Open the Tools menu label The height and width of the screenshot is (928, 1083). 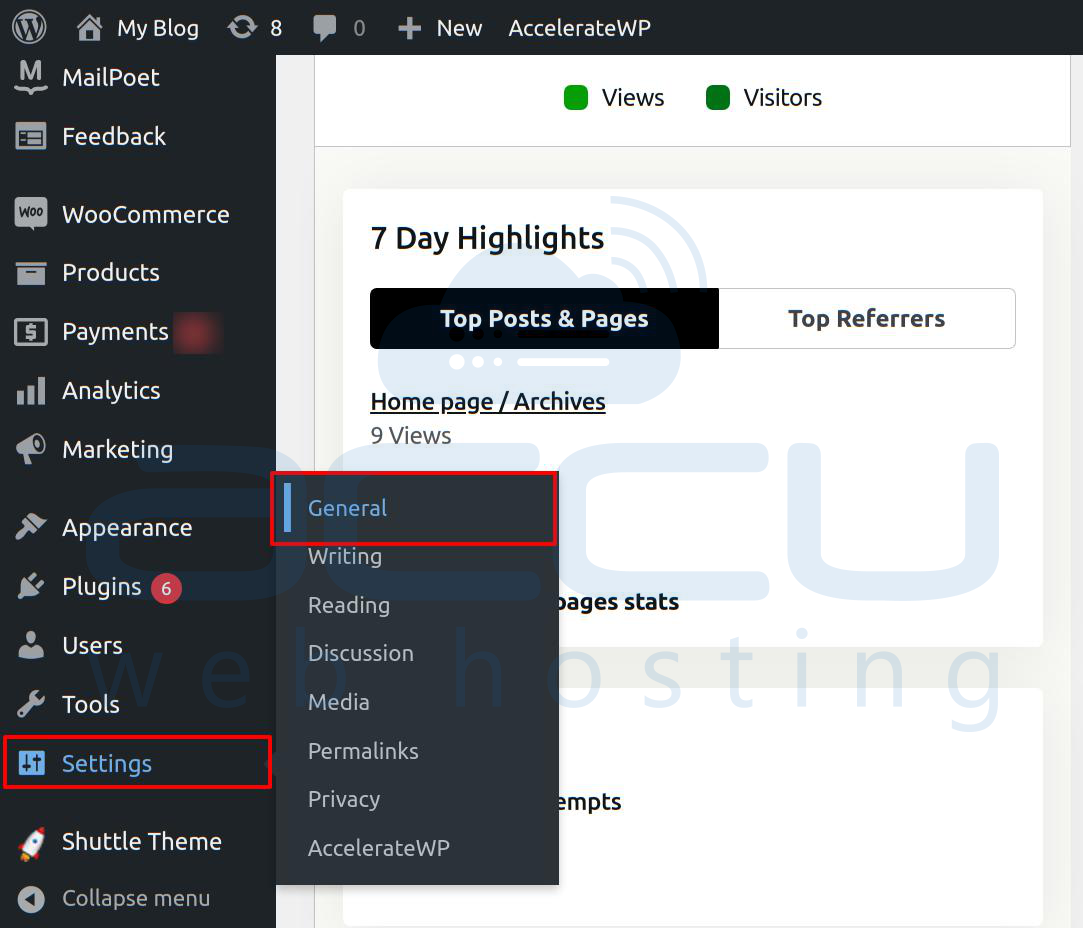pos(90,705)
